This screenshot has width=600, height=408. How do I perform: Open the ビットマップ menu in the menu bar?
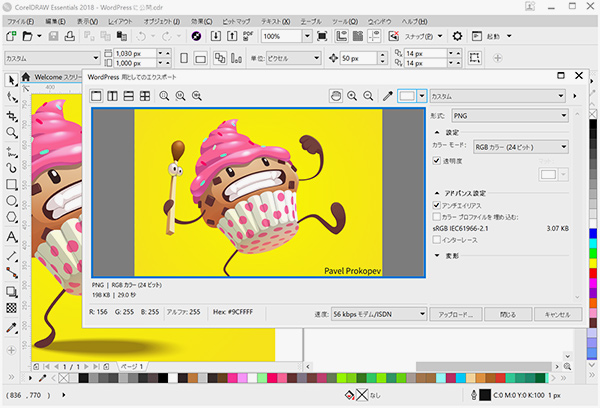(236, 20)
